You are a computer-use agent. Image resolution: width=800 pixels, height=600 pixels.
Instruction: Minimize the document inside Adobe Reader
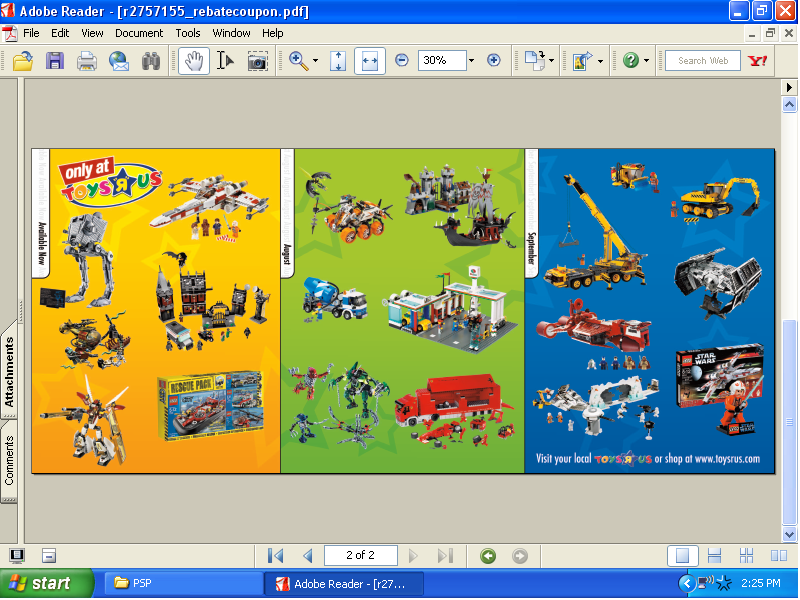click(x=752, y=34)
